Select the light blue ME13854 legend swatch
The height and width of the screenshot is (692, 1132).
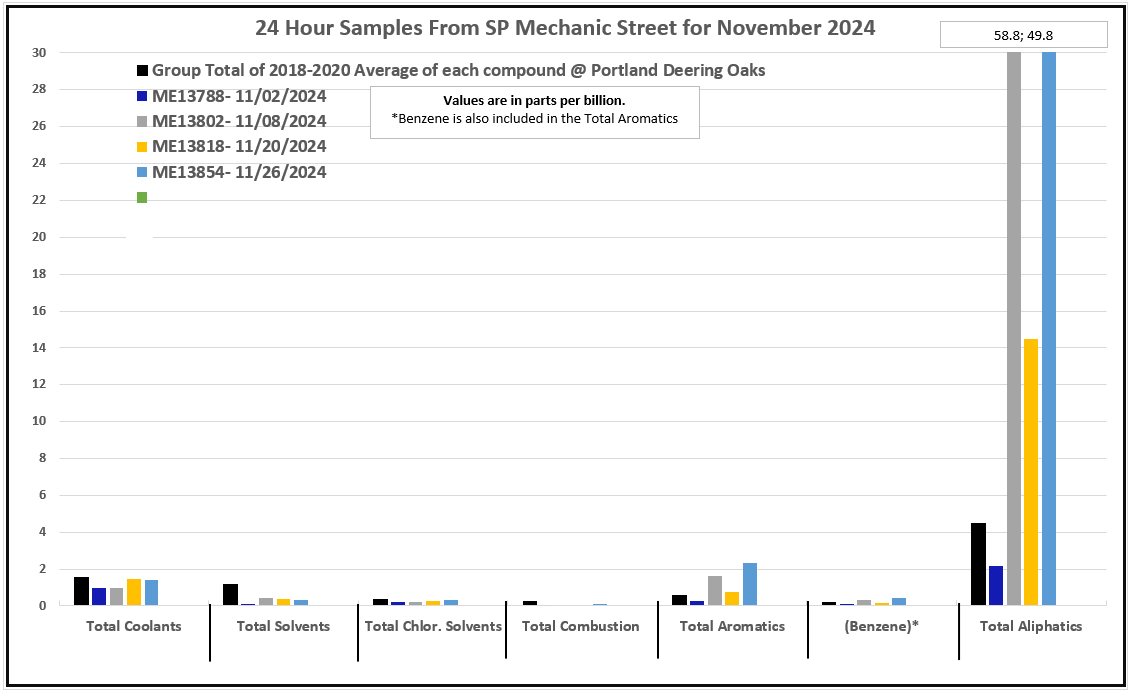click(x=142, y=172)
